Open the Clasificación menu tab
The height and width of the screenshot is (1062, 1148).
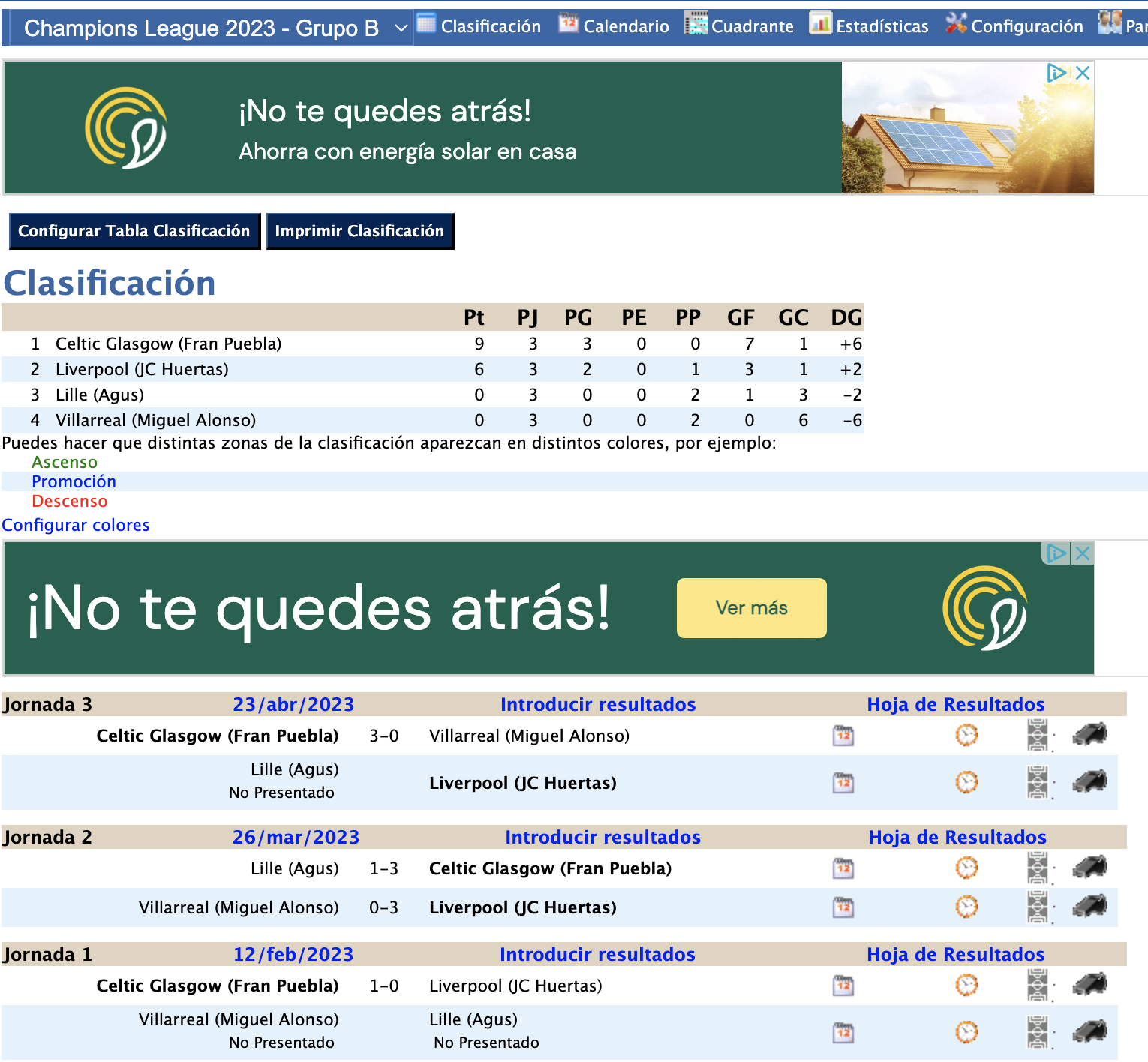pyautogui.click(x=479, y=26)
